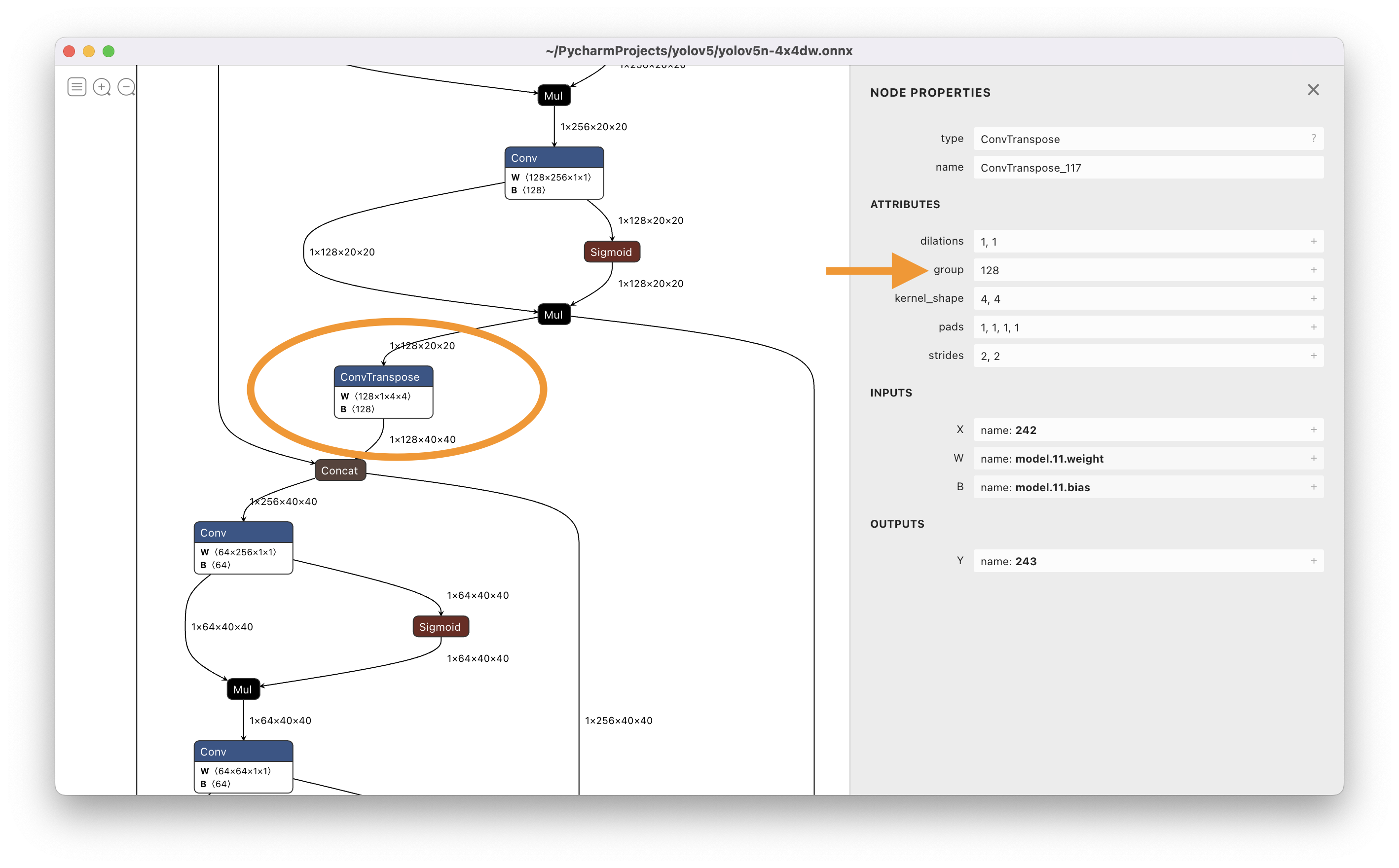Image resolution: width=1399 pixels, height=868 pixels.
Task: Expand the strides attribute plus icon
Action: (1313, 356)
